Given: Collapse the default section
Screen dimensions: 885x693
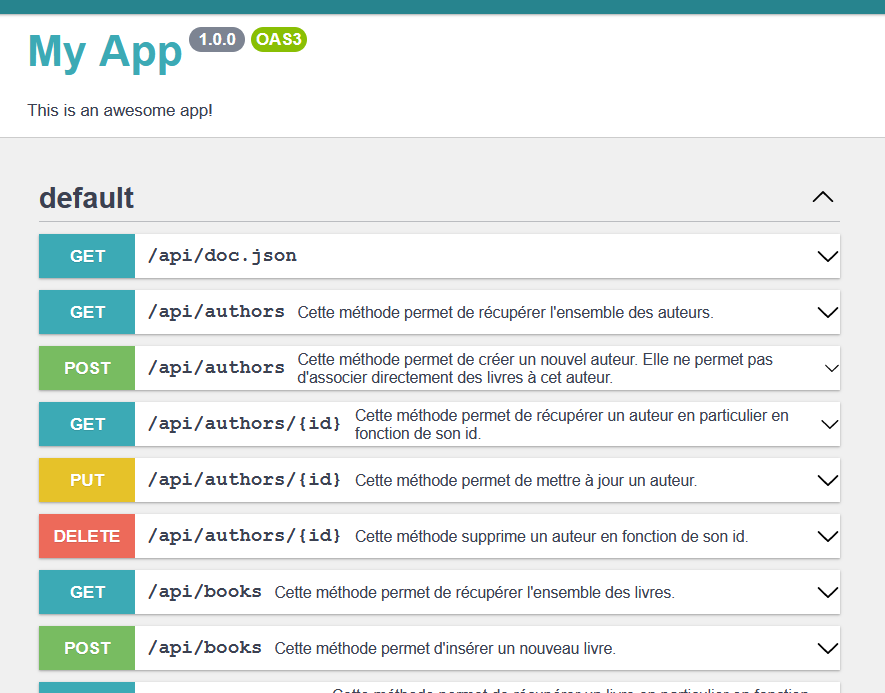Looking at the screenshot, I should 823,197.
